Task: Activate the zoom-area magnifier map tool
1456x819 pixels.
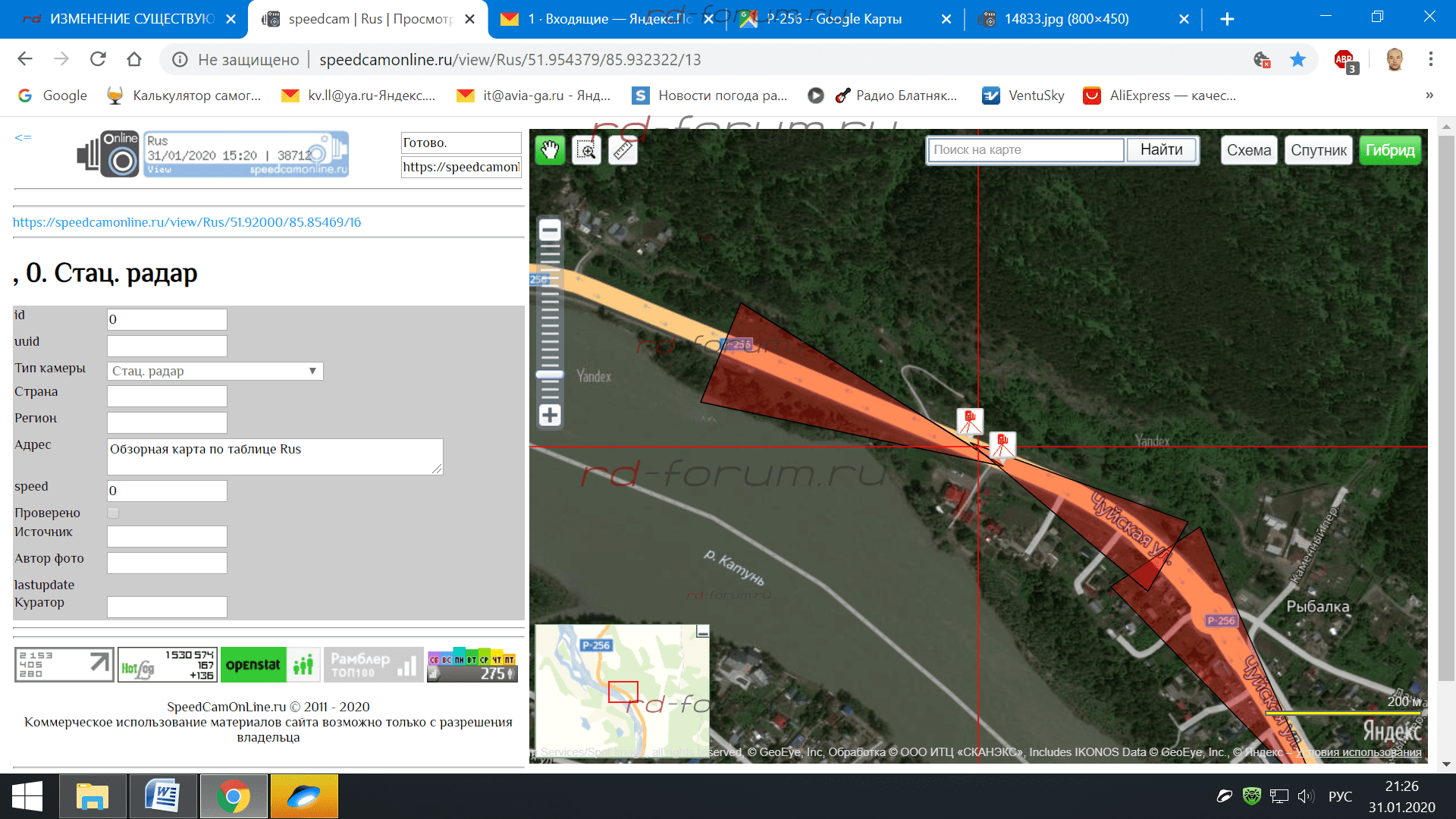Action: pyautogui.click(x=587, y=150)
